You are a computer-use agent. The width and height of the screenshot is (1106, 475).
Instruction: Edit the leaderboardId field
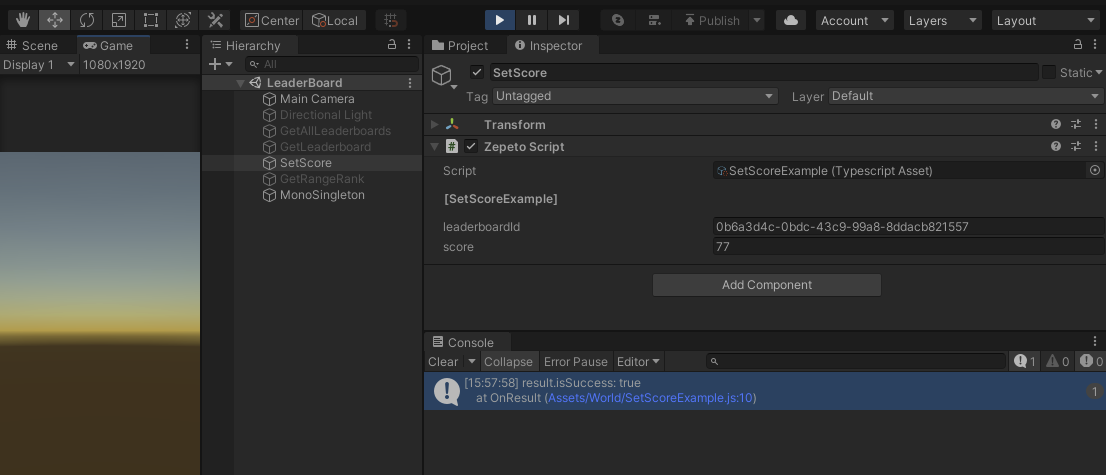tap(908, 227)
